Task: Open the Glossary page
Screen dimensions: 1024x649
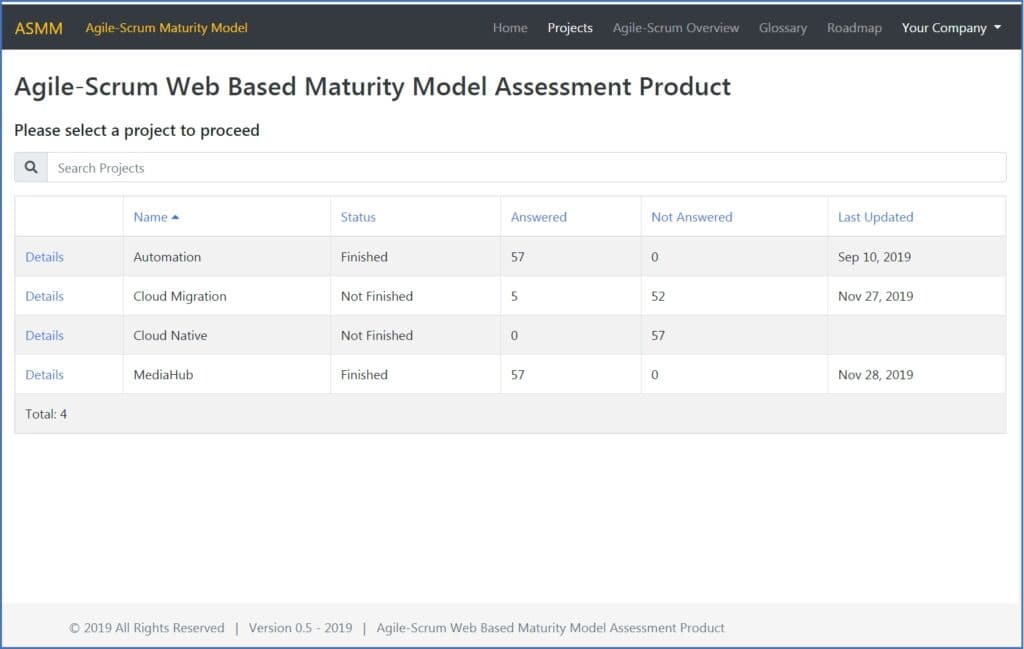Action: tap(783, 28)
